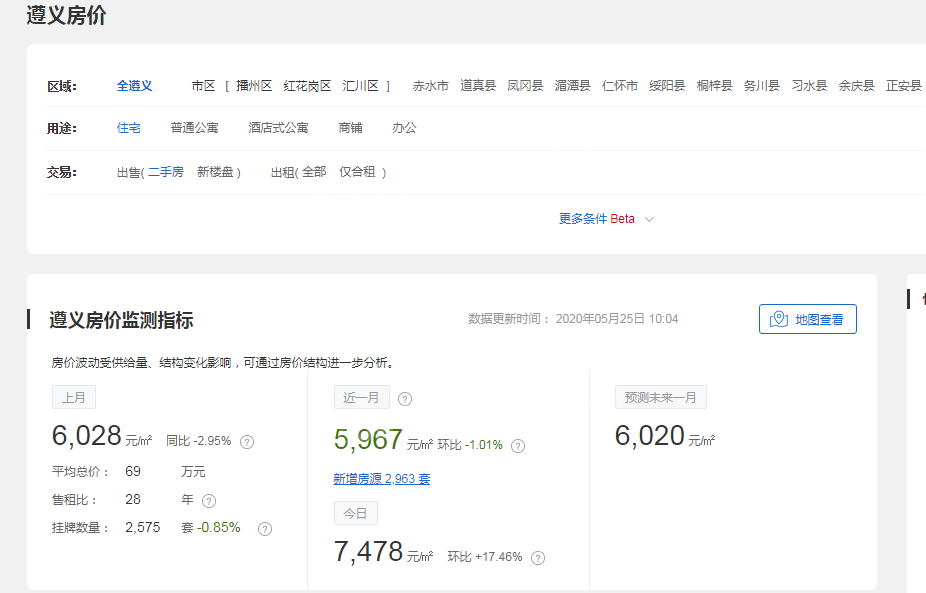Filter by 凤冈县
The image size is (926, 593).
point(525,86)
